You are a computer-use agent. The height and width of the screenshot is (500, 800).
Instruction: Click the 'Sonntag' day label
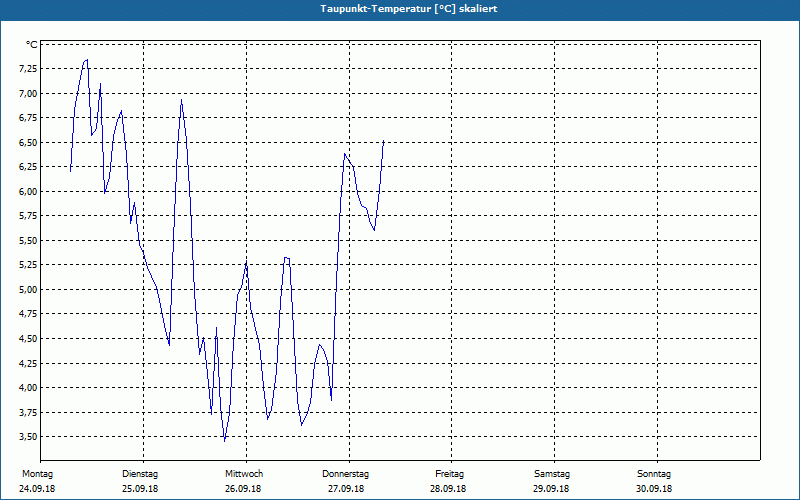point(654,474)
